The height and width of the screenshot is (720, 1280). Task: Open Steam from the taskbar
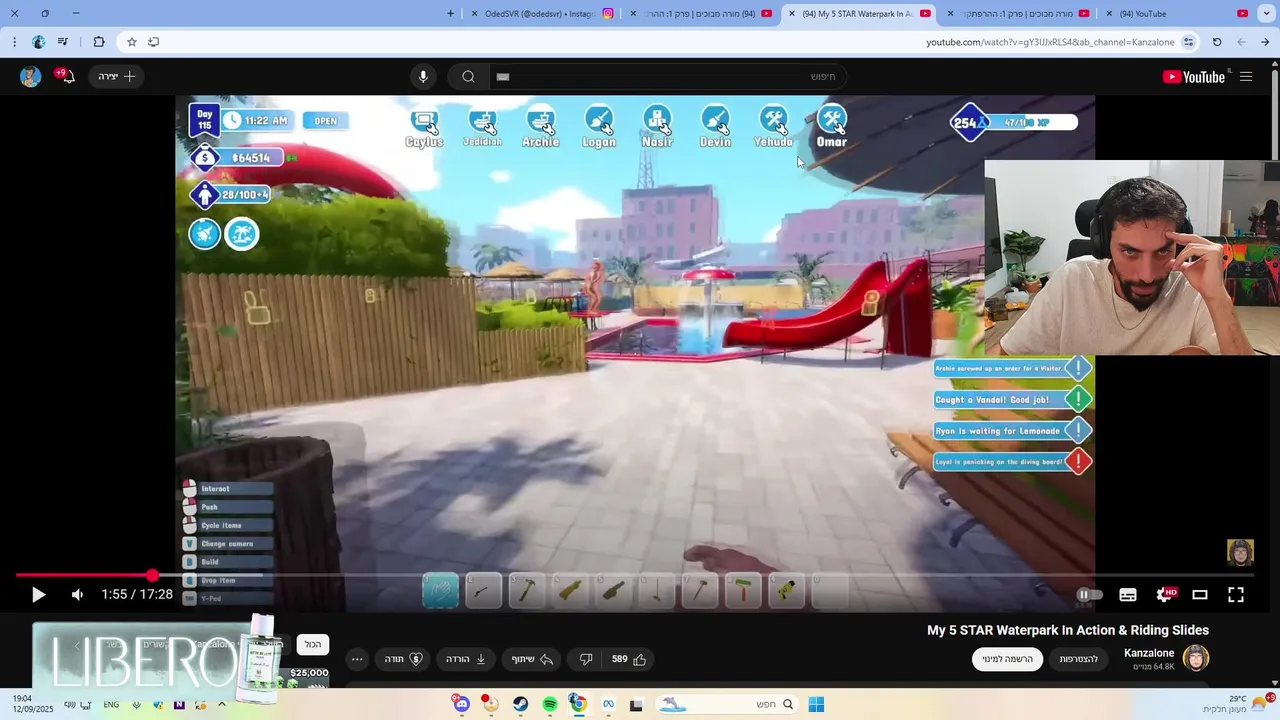tap(520, 704)
